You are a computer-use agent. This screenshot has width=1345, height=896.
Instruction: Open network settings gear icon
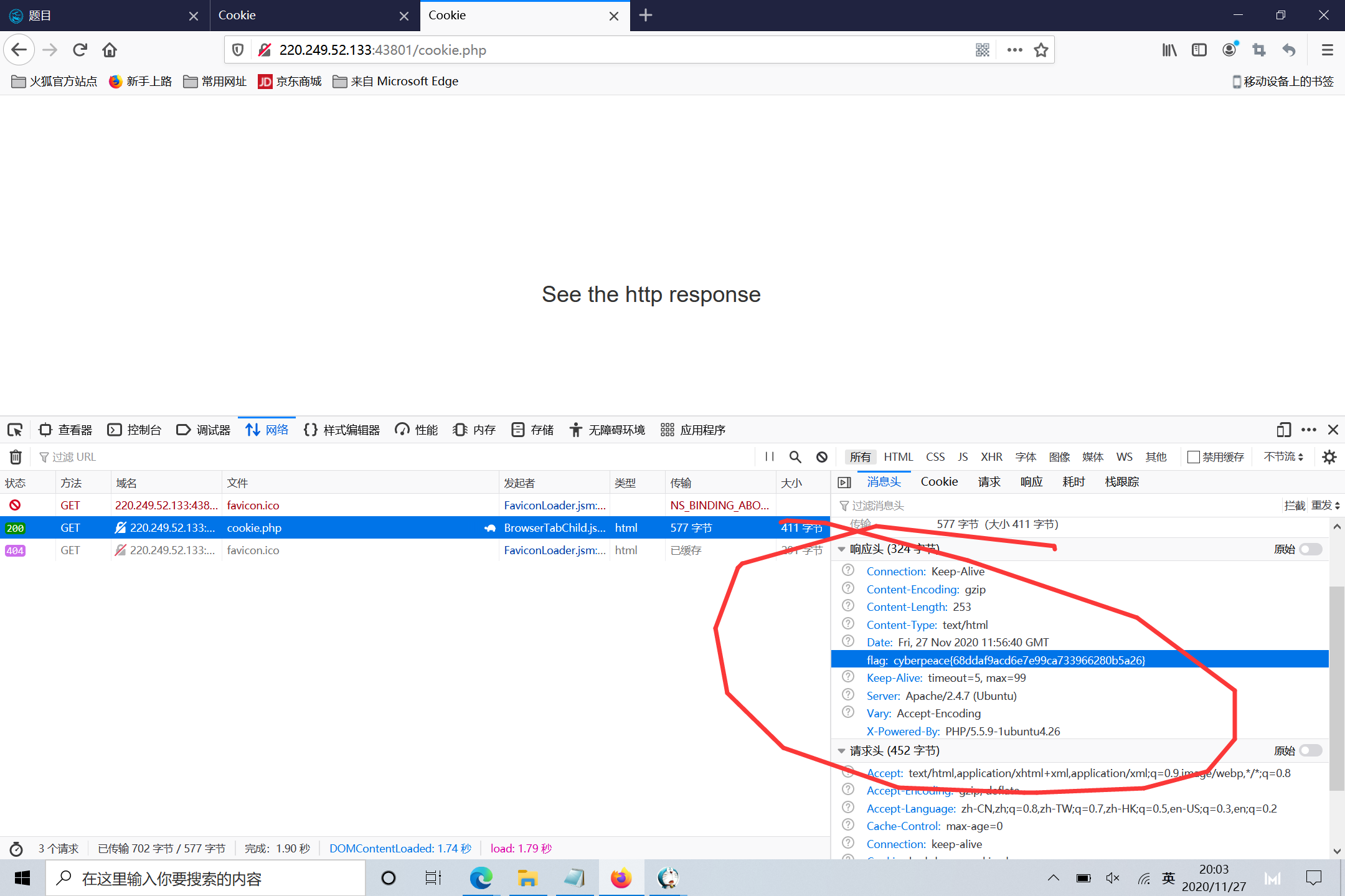(x=1329, y=457)
